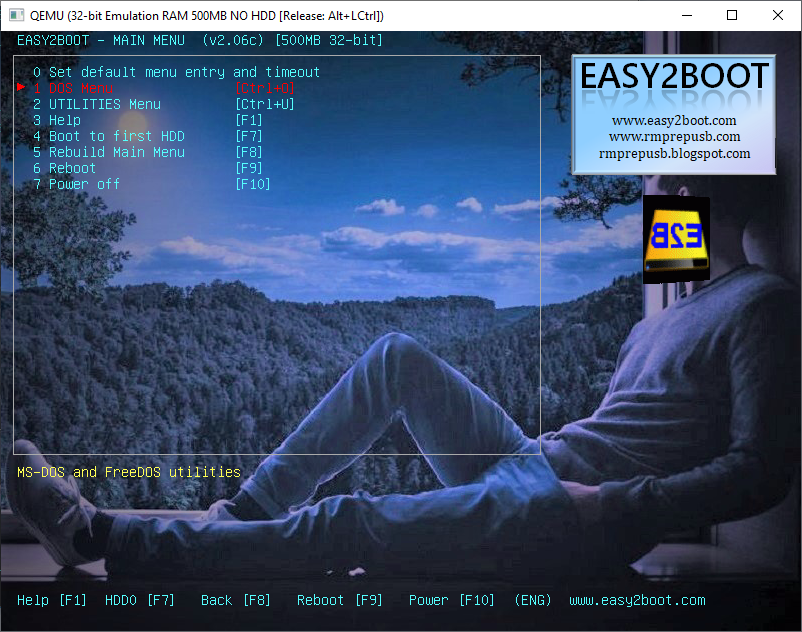Click the [F10] hotkey next to Power off
This screenshot has width=802, height=632.
click(x=253, y=184)
